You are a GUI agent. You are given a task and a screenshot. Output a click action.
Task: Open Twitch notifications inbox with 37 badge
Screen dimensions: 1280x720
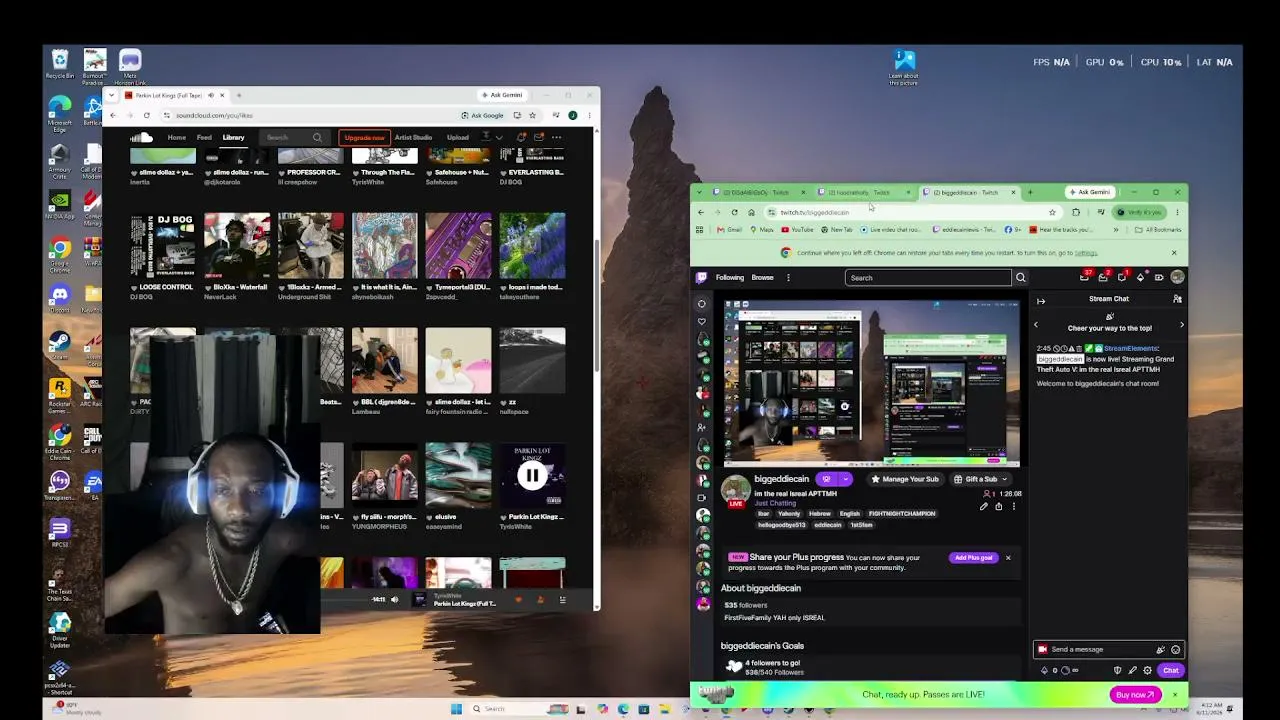click(1086, 277)
